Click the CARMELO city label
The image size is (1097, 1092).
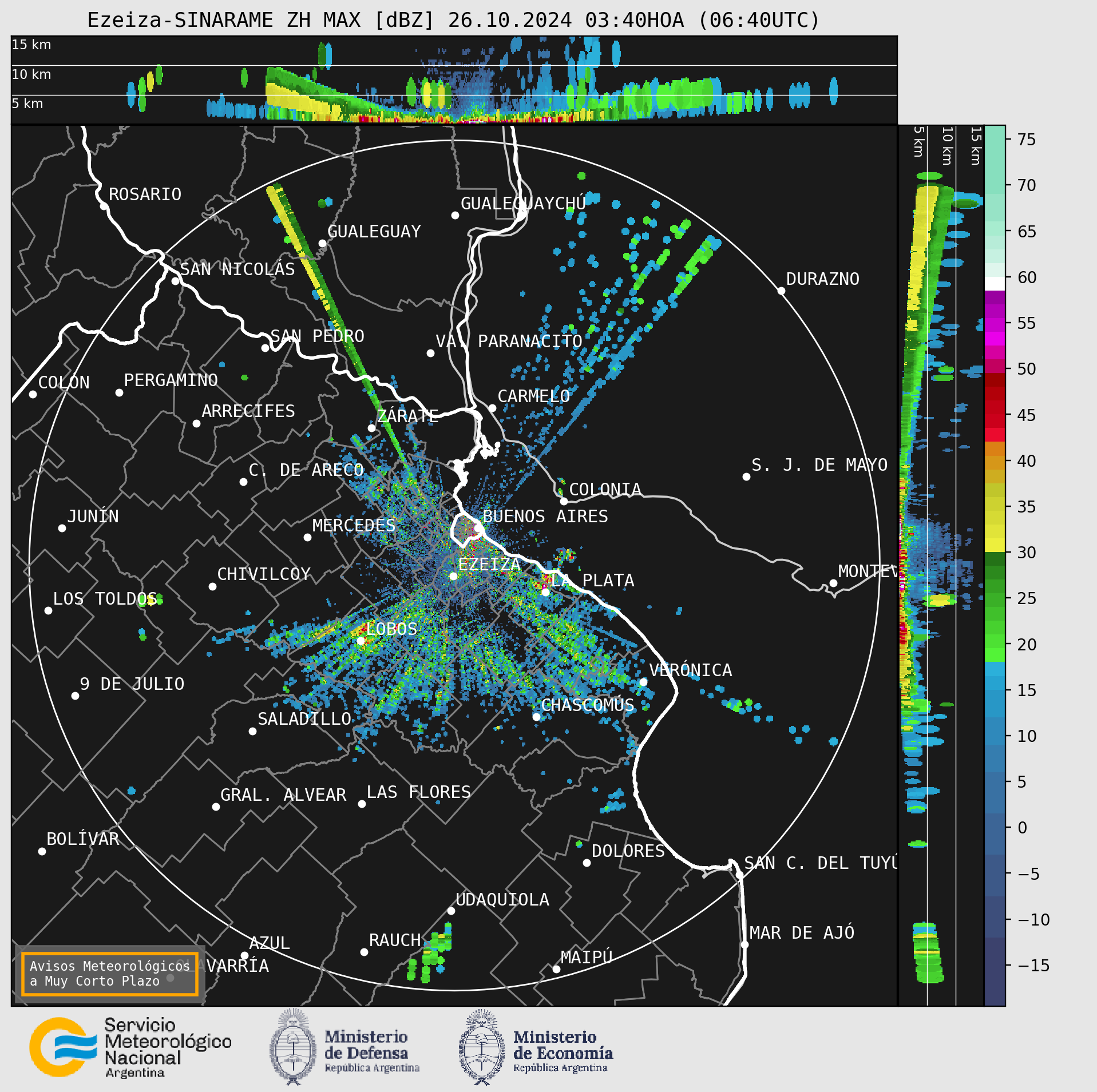pos(534,396)
